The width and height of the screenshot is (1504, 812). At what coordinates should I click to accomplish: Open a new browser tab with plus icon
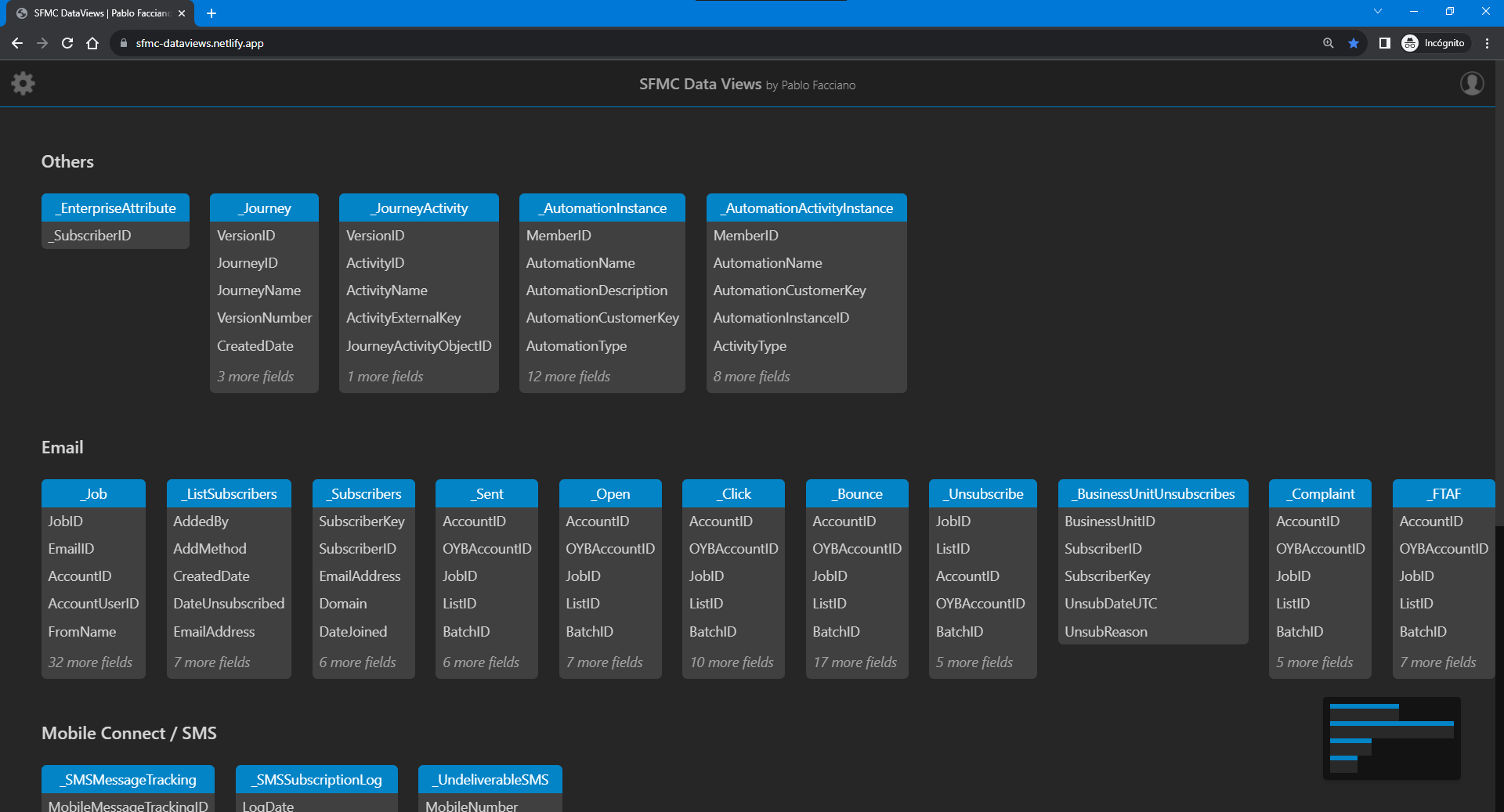click(x=211, y=13)
